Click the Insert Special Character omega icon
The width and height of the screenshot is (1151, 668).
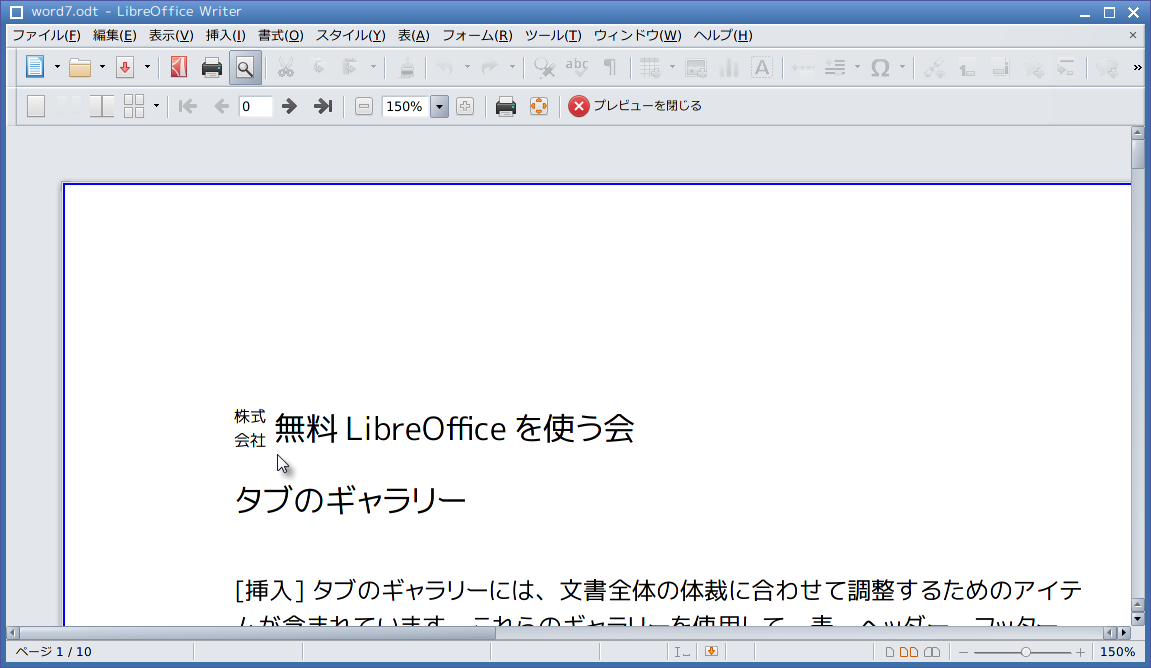coord(880,68)
